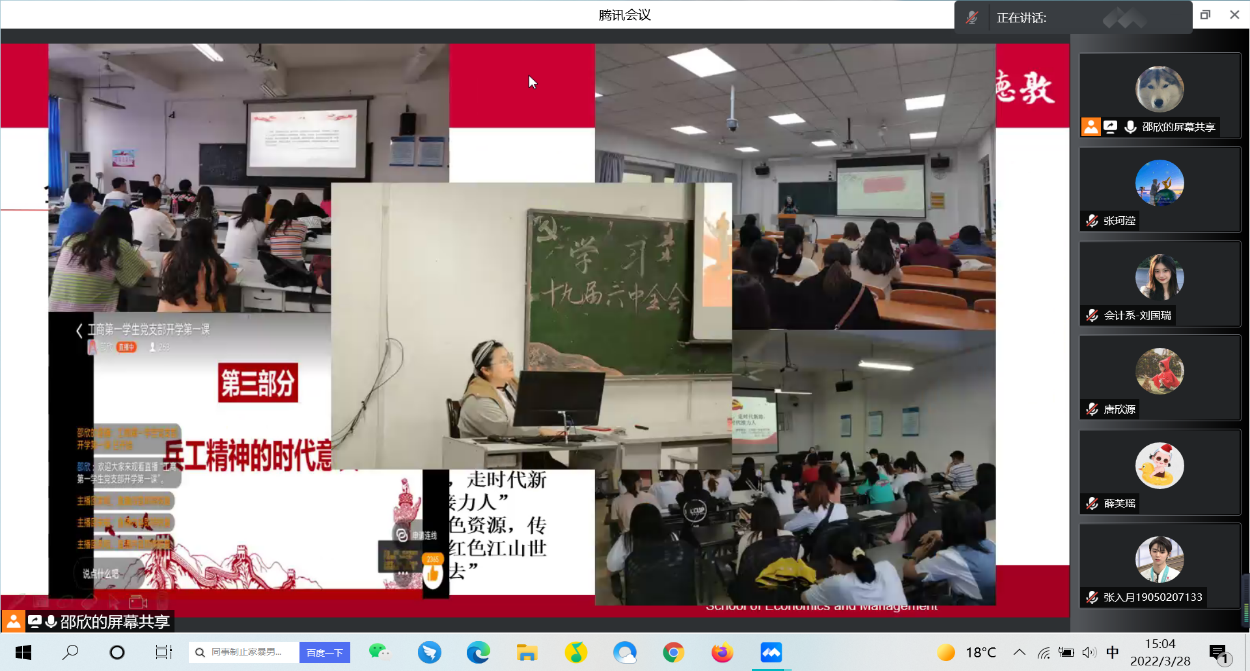1250x671 pixels.
Task: Open Firefox browser from the taskbar
Action: (x=721, y=653)
